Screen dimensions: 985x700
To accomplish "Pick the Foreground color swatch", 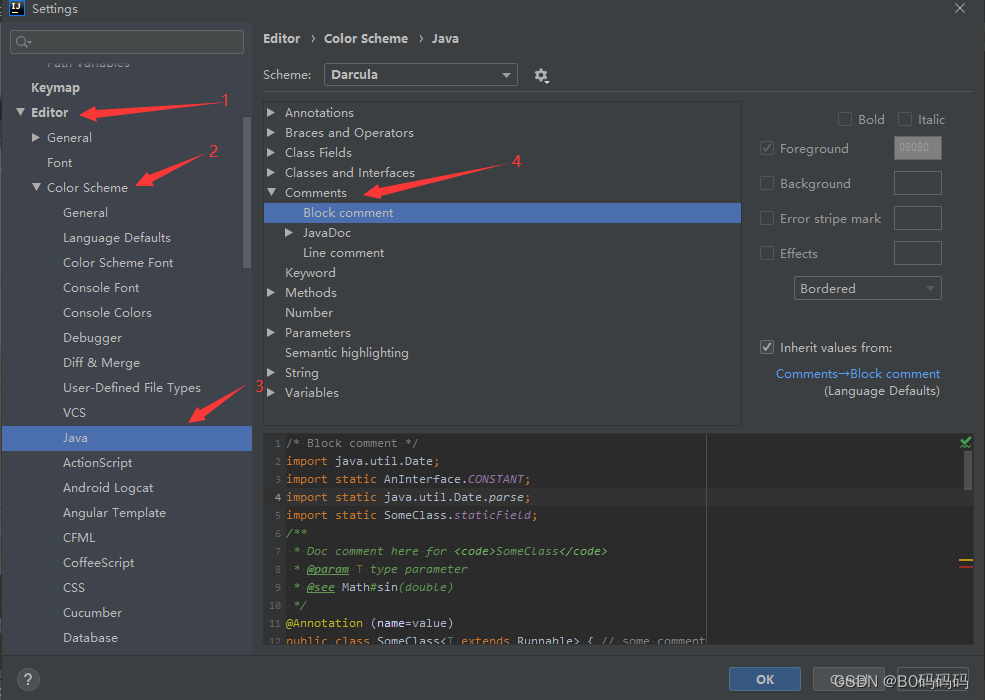I will click(x=918, y=148).
